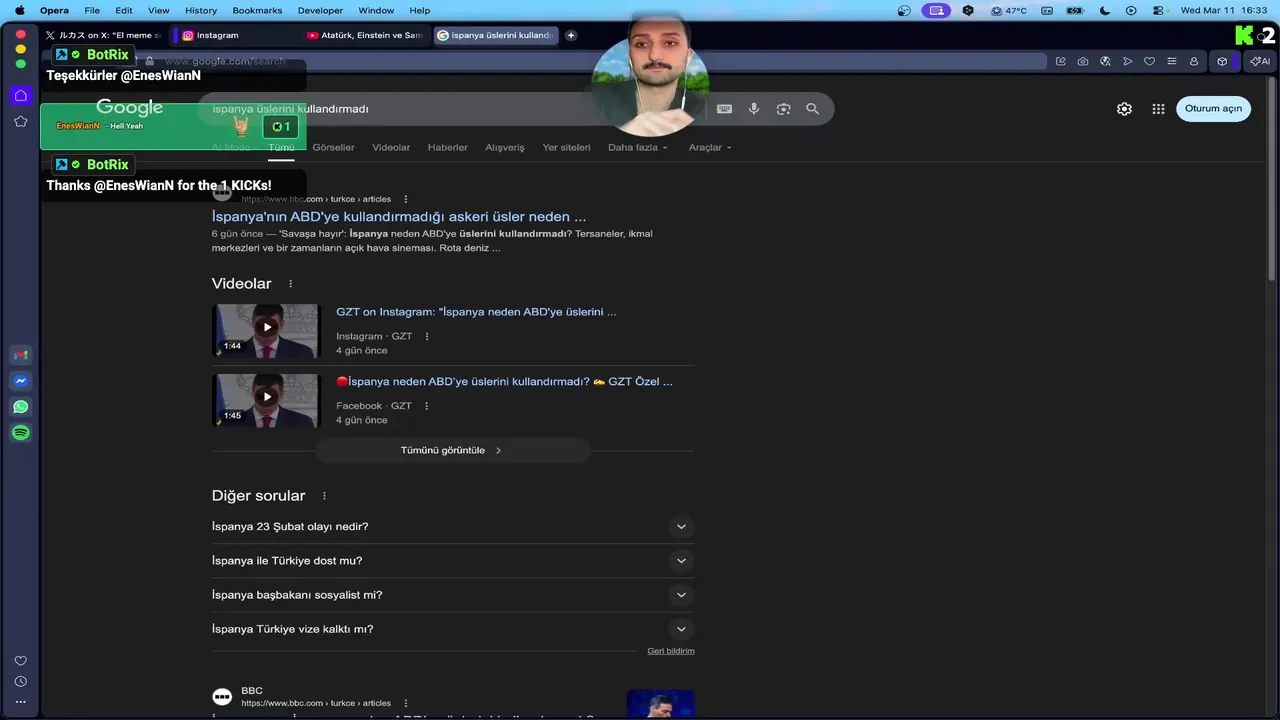1280x720 pixels.
Task: Toggle Do Not Disturb moon icon
Action: (x=1104, y=10)
